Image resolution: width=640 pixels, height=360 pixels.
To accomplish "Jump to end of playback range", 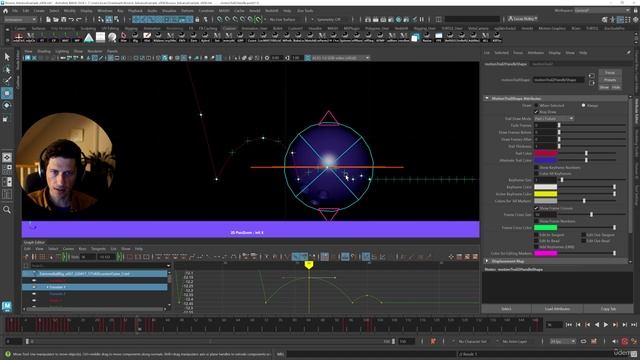I will coord(634,324).
